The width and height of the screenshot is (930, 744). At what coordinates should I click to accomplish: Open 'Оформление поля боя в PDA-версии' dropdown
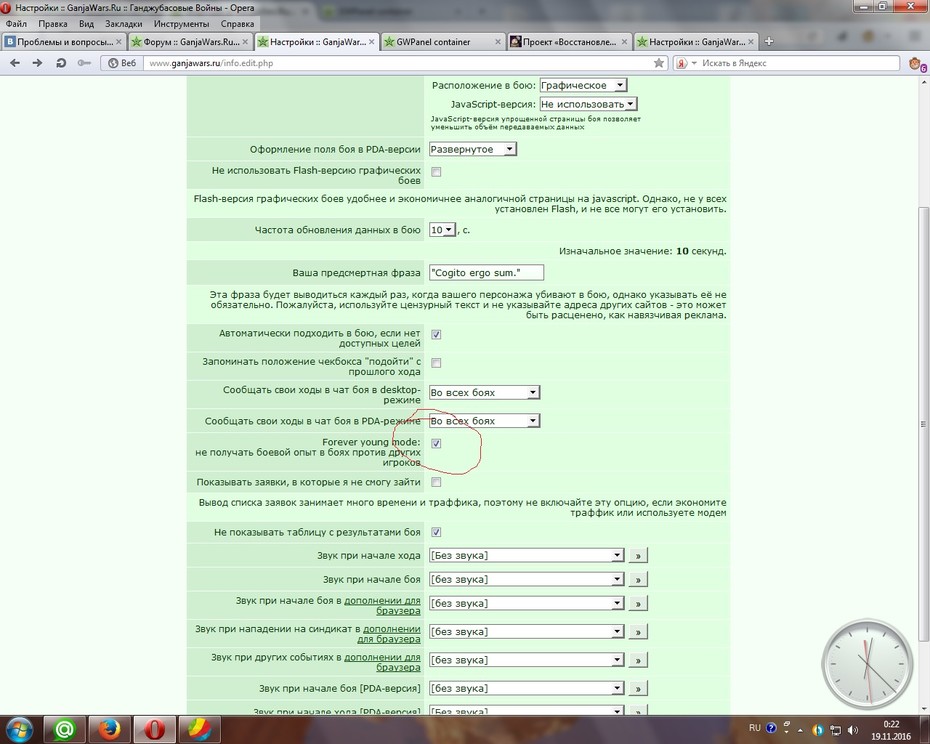click(473, 149)
